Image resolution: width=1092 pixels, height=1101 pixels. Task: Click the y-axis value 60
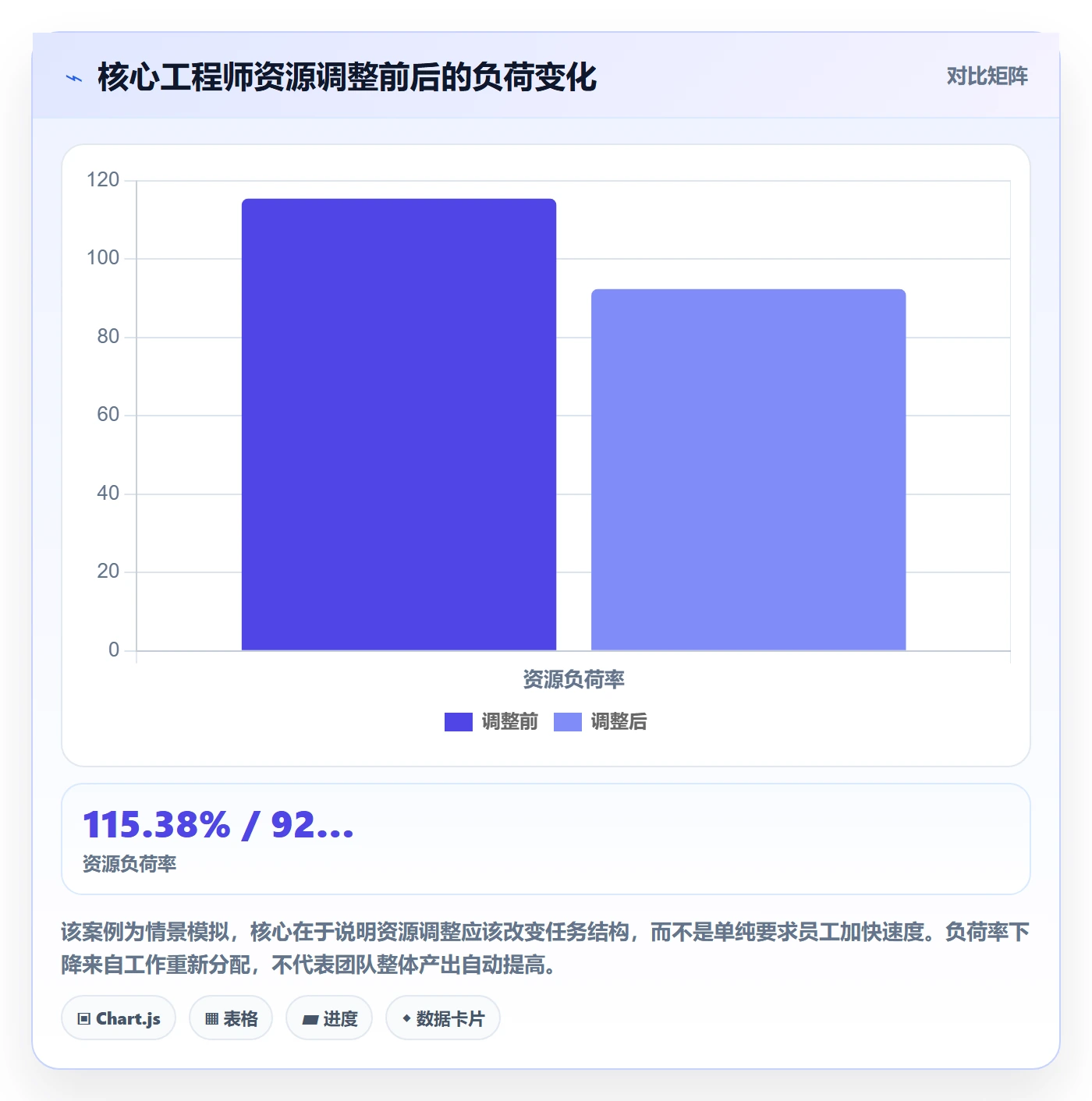coord(108,415)
